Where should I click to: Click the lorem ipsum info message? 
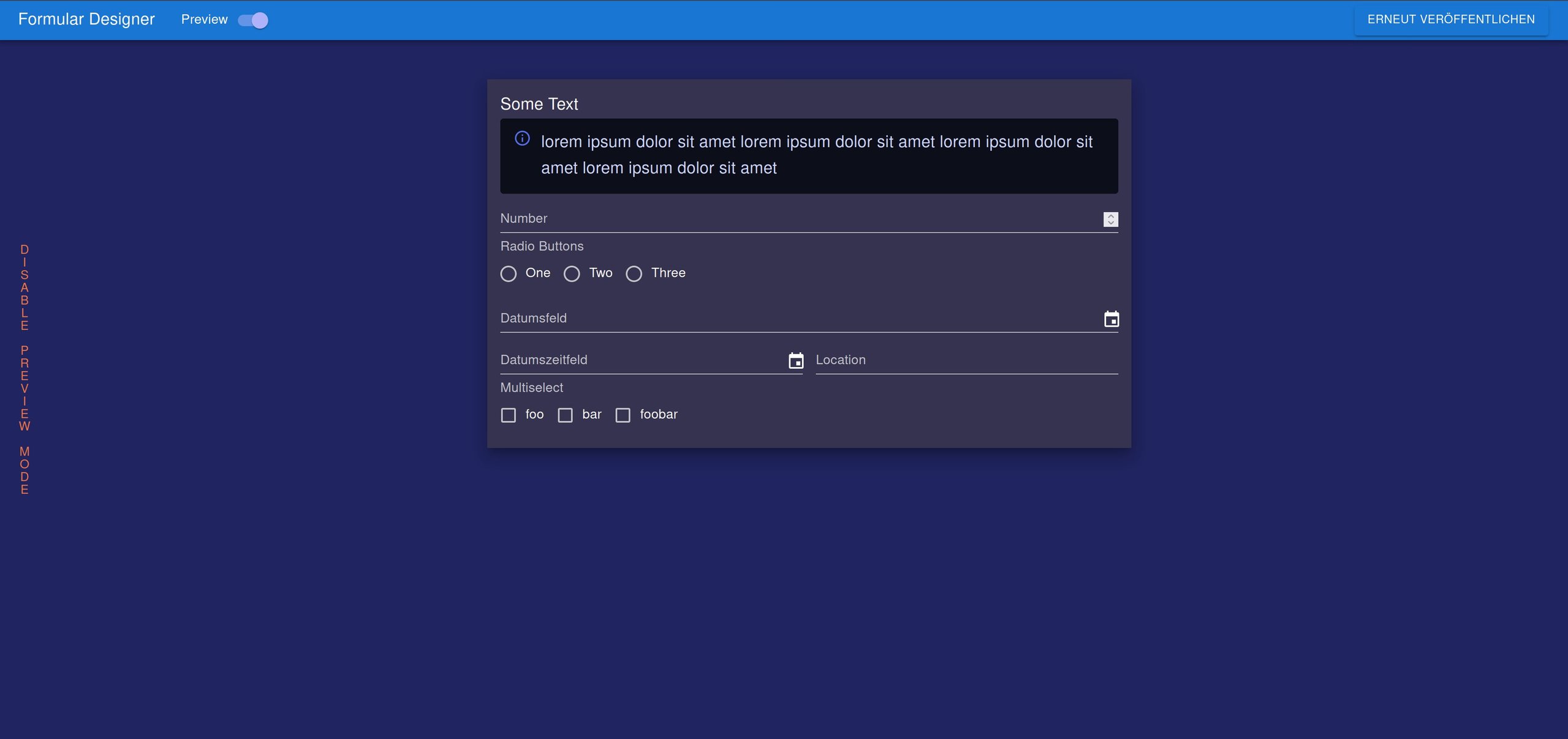pos(816,155)
